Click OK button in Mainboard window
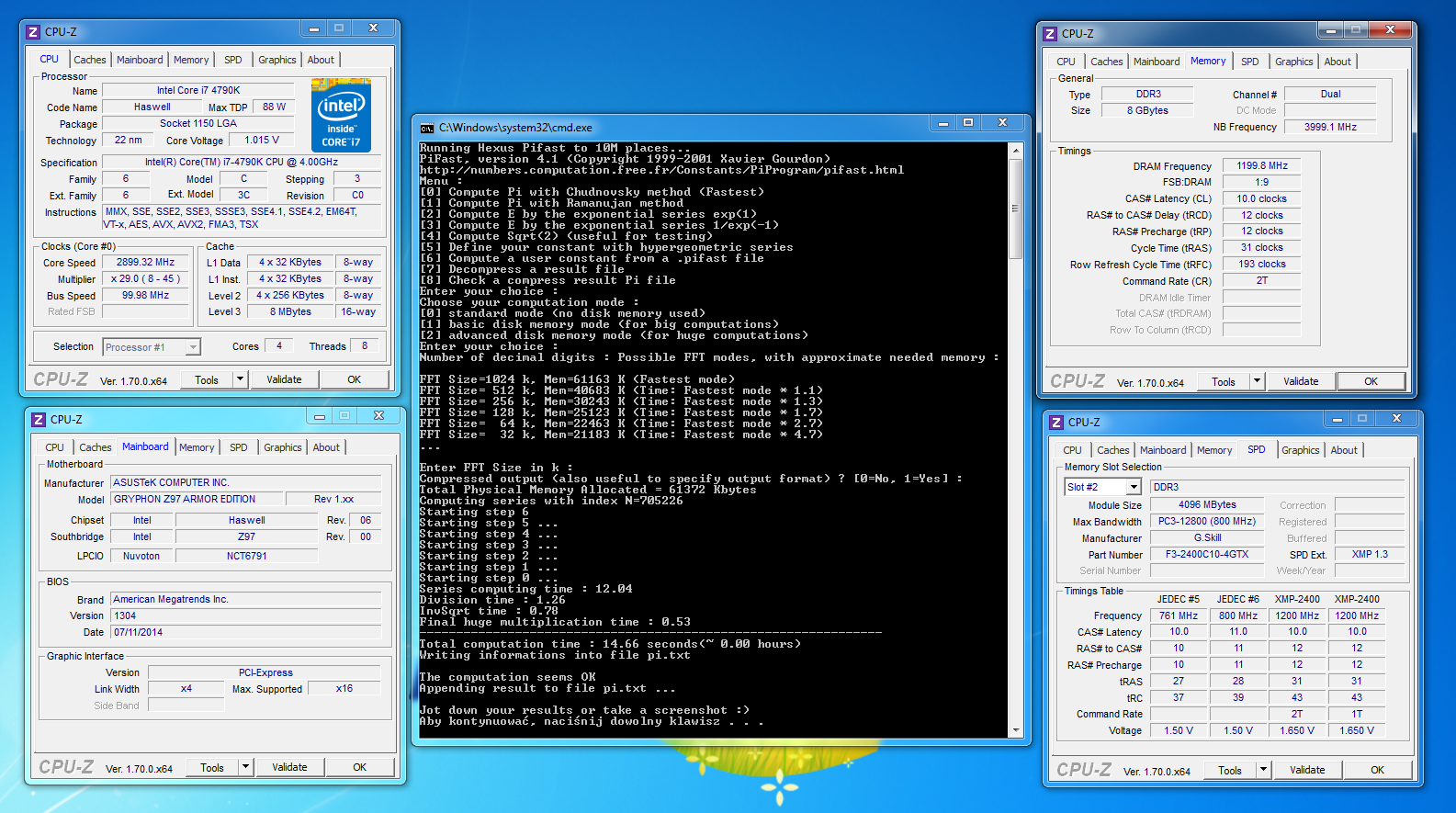 360,767
